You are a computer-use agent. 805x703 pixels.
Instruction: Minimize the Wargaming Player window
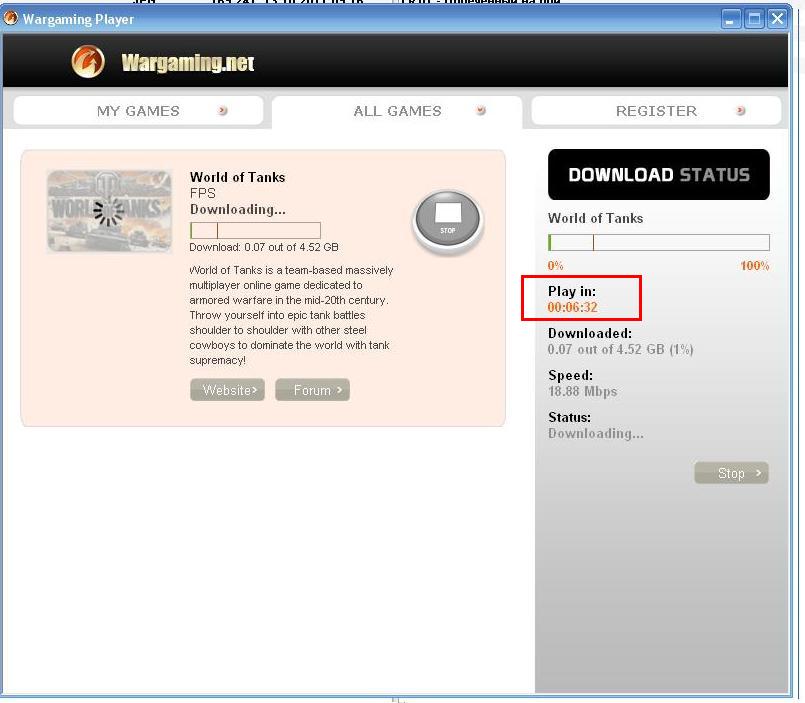[x=731, y=19]
